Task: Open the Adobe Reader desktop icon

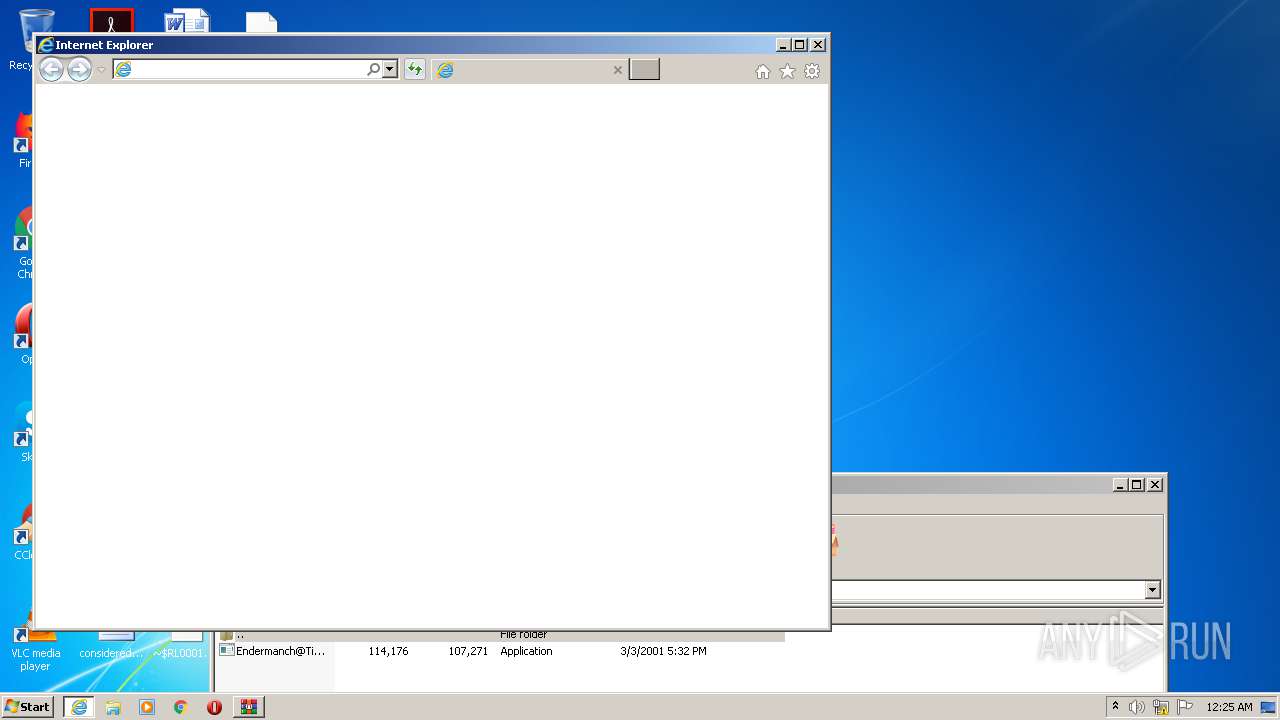Action: coord(111,21)
